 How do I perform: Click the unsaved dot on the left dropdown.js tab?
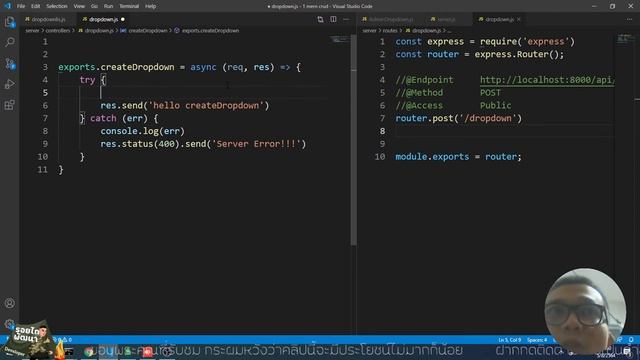pos(122,19)
